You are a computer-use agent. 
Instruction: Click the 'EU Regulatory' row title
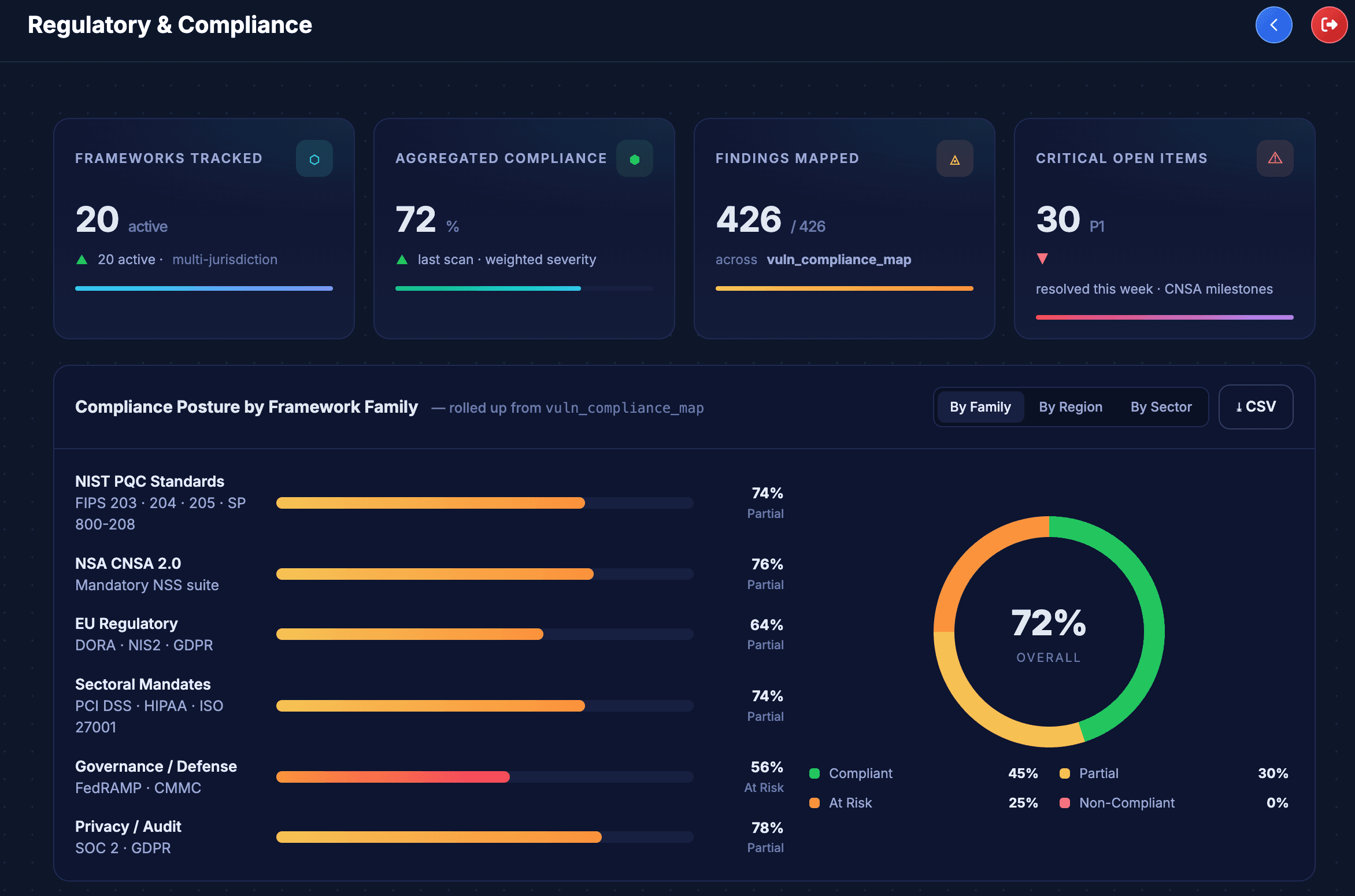[x=127, y=624]
